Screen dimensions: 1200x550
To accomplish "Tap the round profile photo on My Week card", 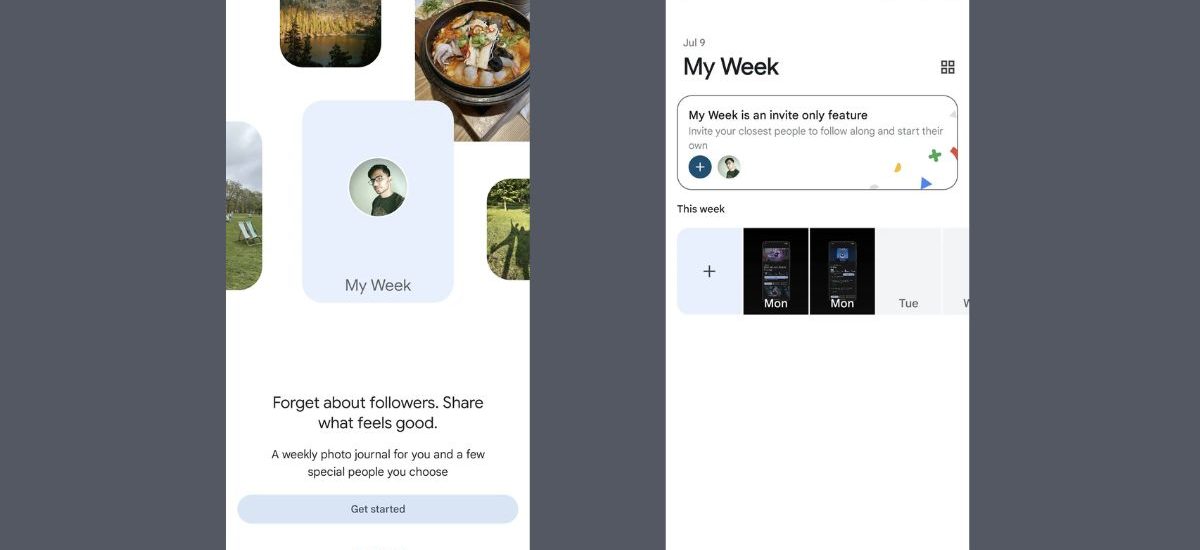I will pyautogui.click(x=378, y=187).
